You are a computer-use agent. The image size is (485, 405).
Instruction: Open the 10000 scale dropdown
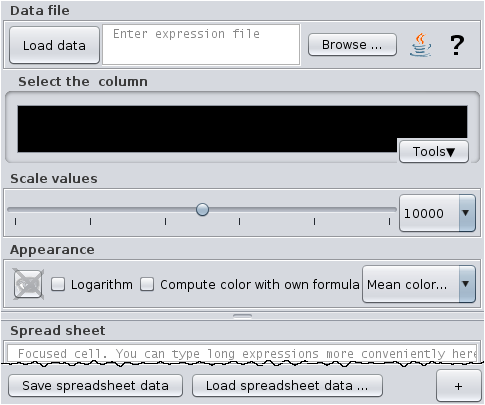(x=467, y=213)
